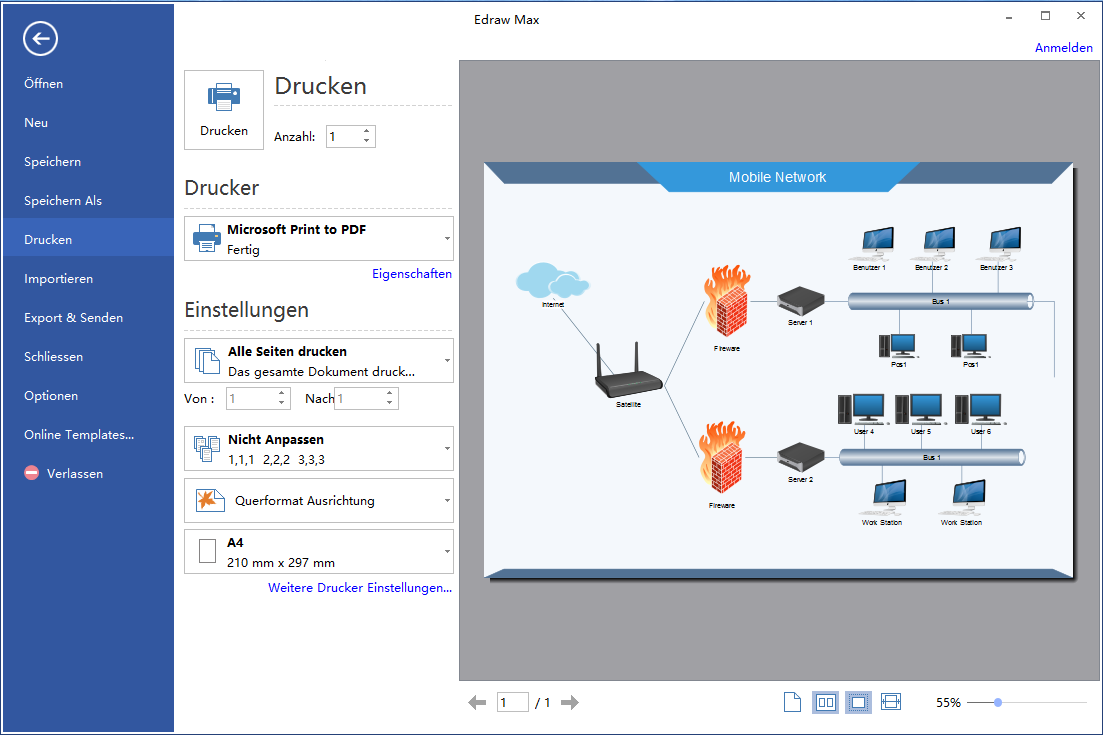Decrease the Nach page value
The height and width of the screenshot is (735, 1103).
click(x=390, y=404)
